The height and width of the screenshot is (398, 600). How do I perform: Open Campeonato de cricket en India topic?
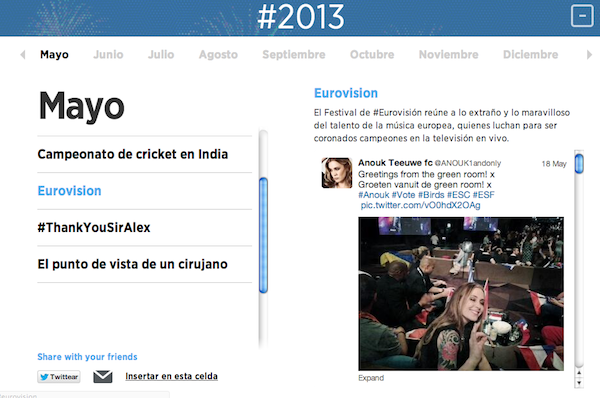click(x=145, y=154)
